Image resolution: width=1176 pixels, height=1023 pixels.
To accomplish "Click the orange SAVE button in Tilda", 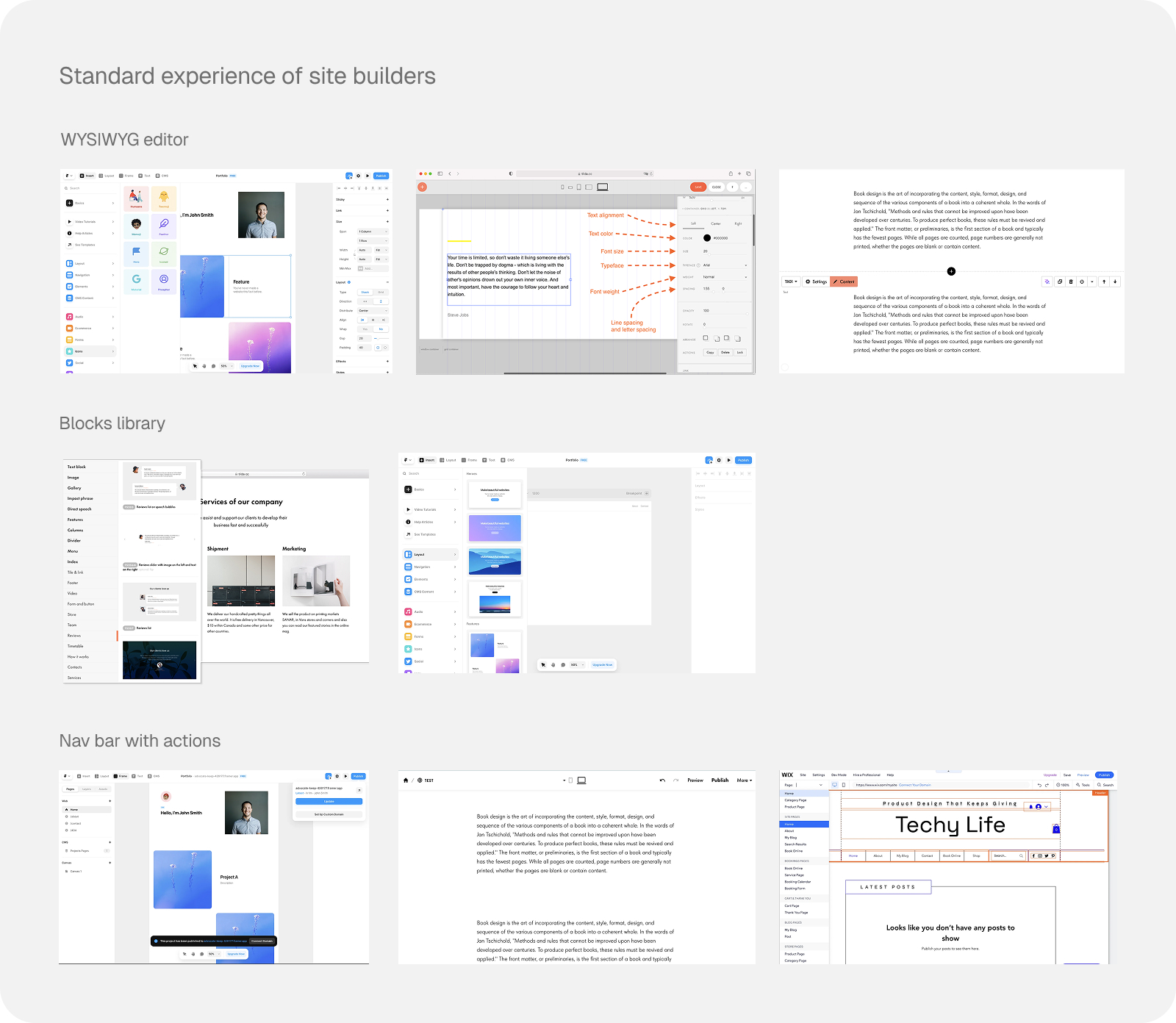I will point(698,187).
